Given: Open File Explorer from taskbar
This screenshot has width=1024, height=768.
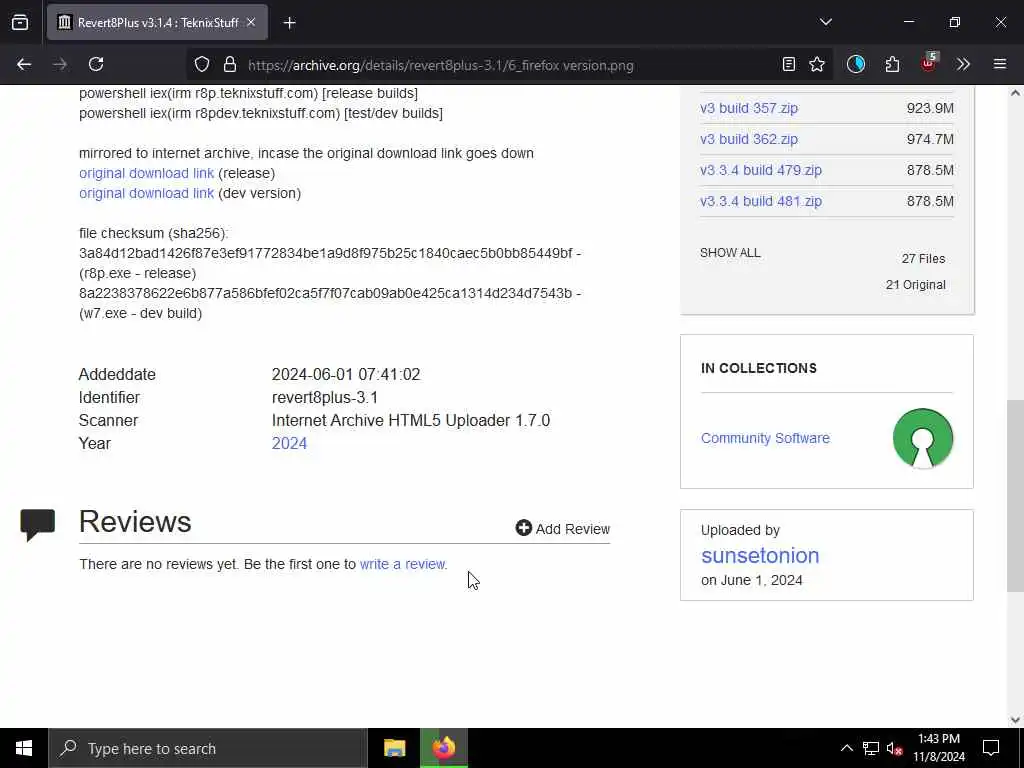Looking at the screenshot, I should [394, 748].
